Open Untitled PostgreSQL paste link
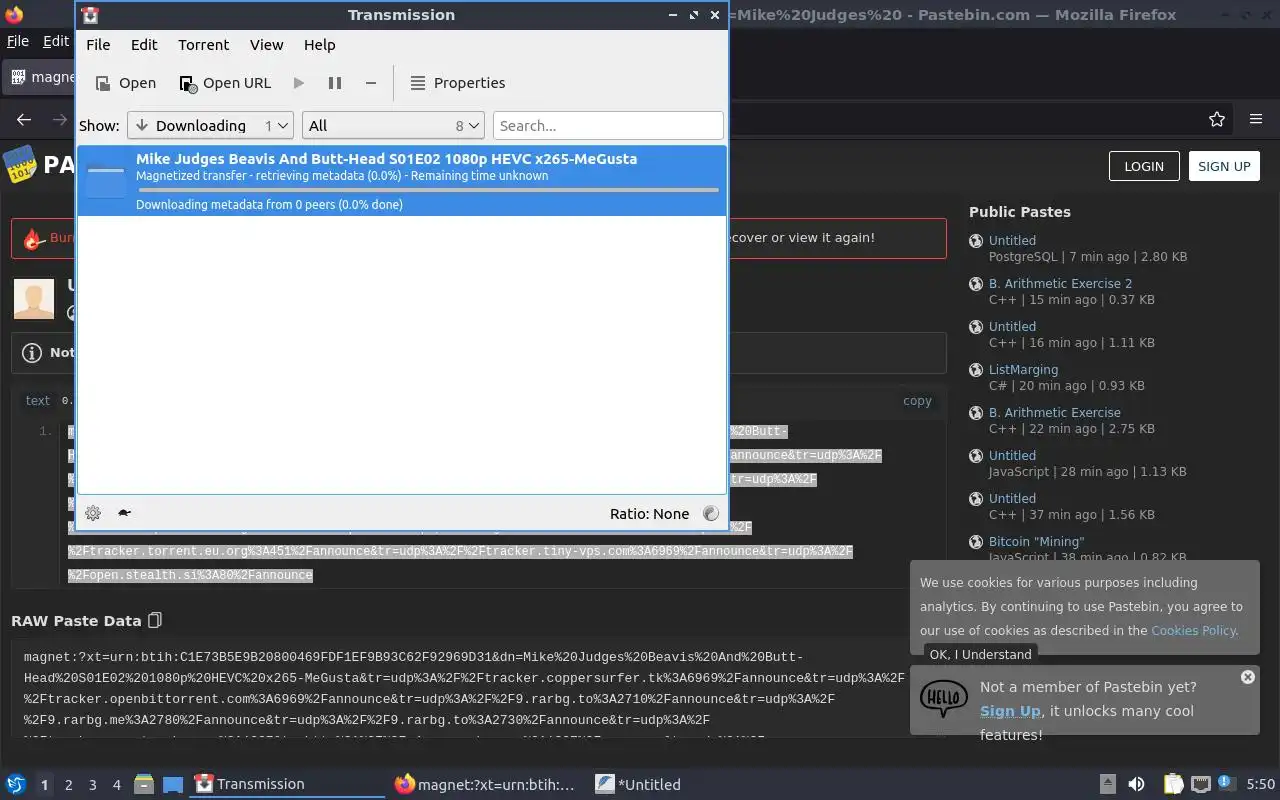This screenshot has height=800, width=1280. click(x=1012, y=240)
